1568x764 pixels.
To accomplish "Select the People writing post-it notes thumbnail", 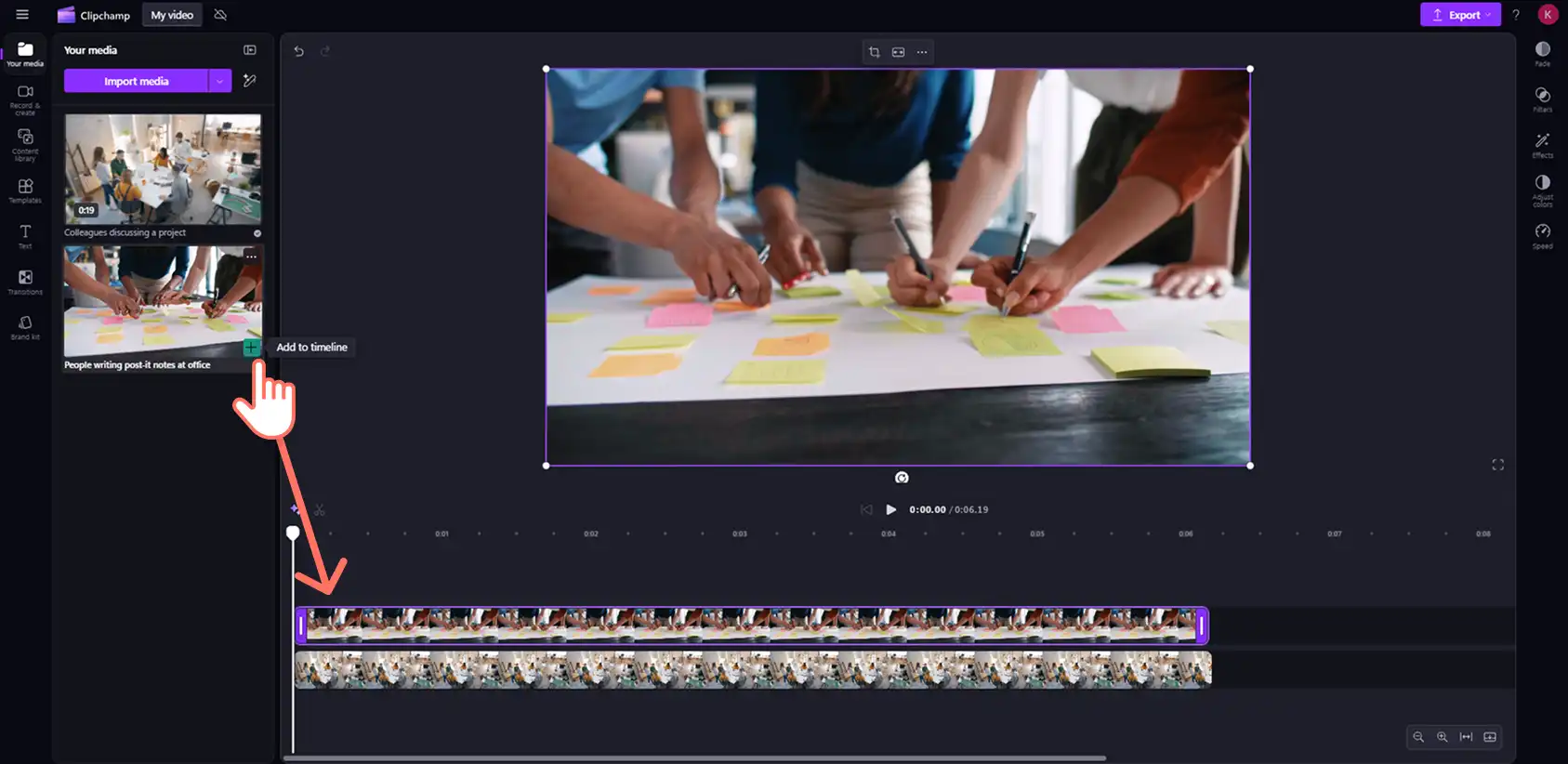I will tap(163, 301).
